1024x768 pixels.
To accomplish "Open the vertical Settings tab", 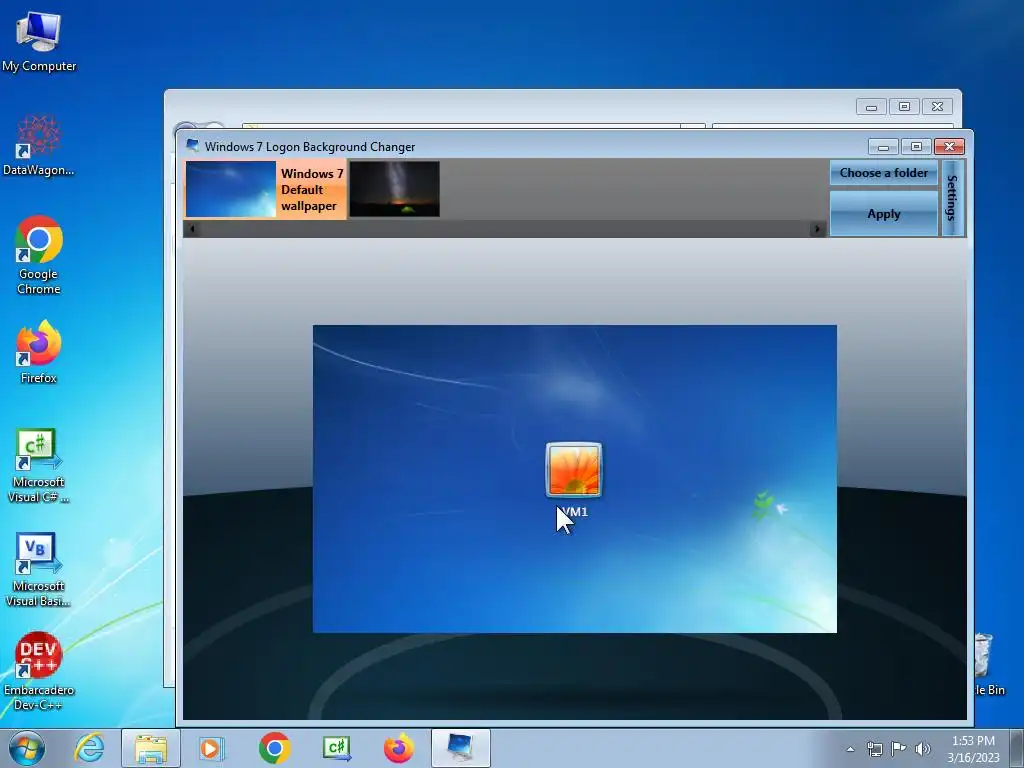I will [952, 198].
